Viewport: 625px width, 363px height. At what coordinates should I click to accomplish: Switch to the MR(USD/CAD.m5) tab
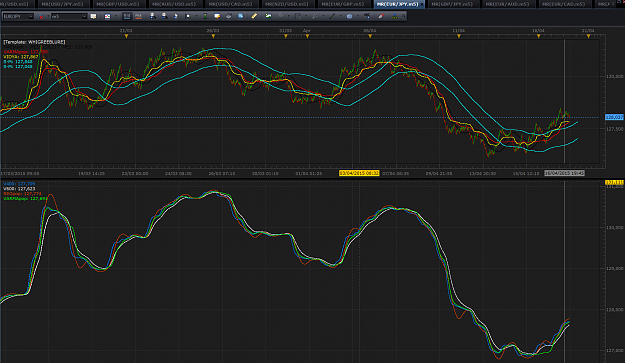pos(230,4)
